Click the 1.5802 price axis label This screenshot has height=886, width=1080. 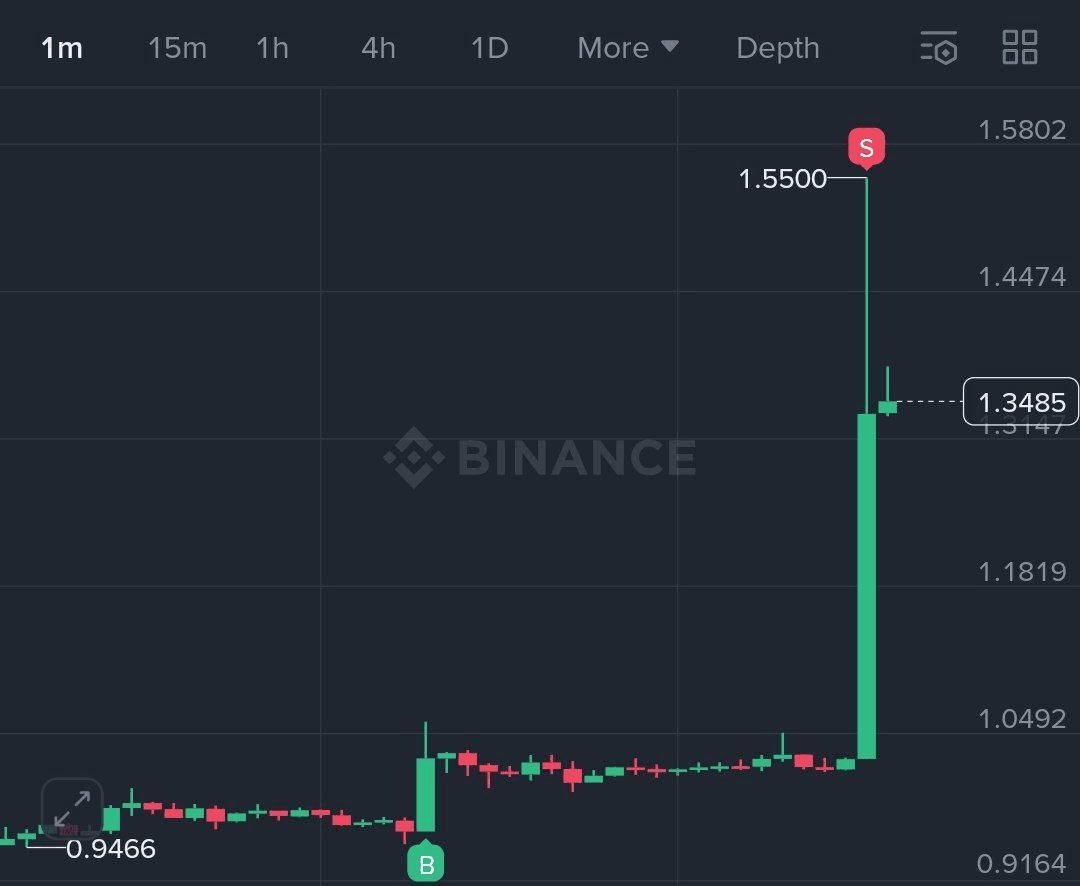[1022, 130]
